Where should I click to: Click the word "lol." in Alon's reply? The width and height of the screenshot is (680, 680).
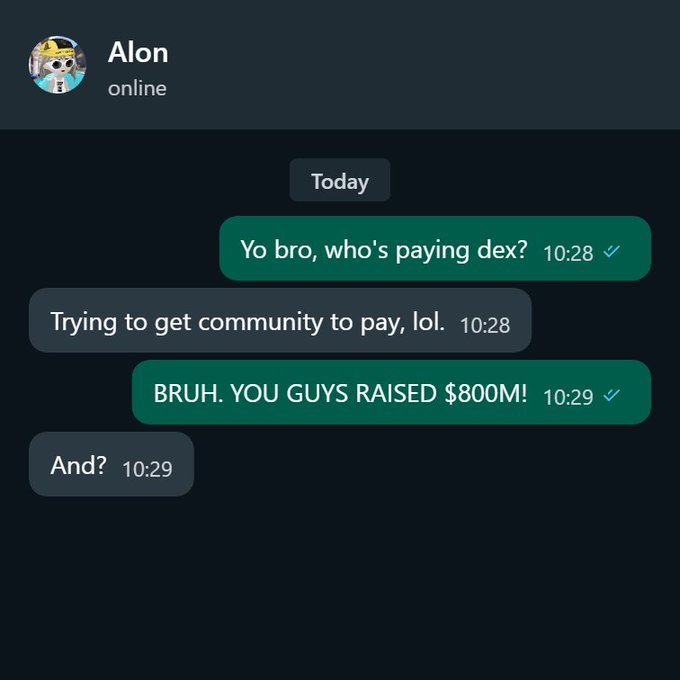[x=428, y=322]
